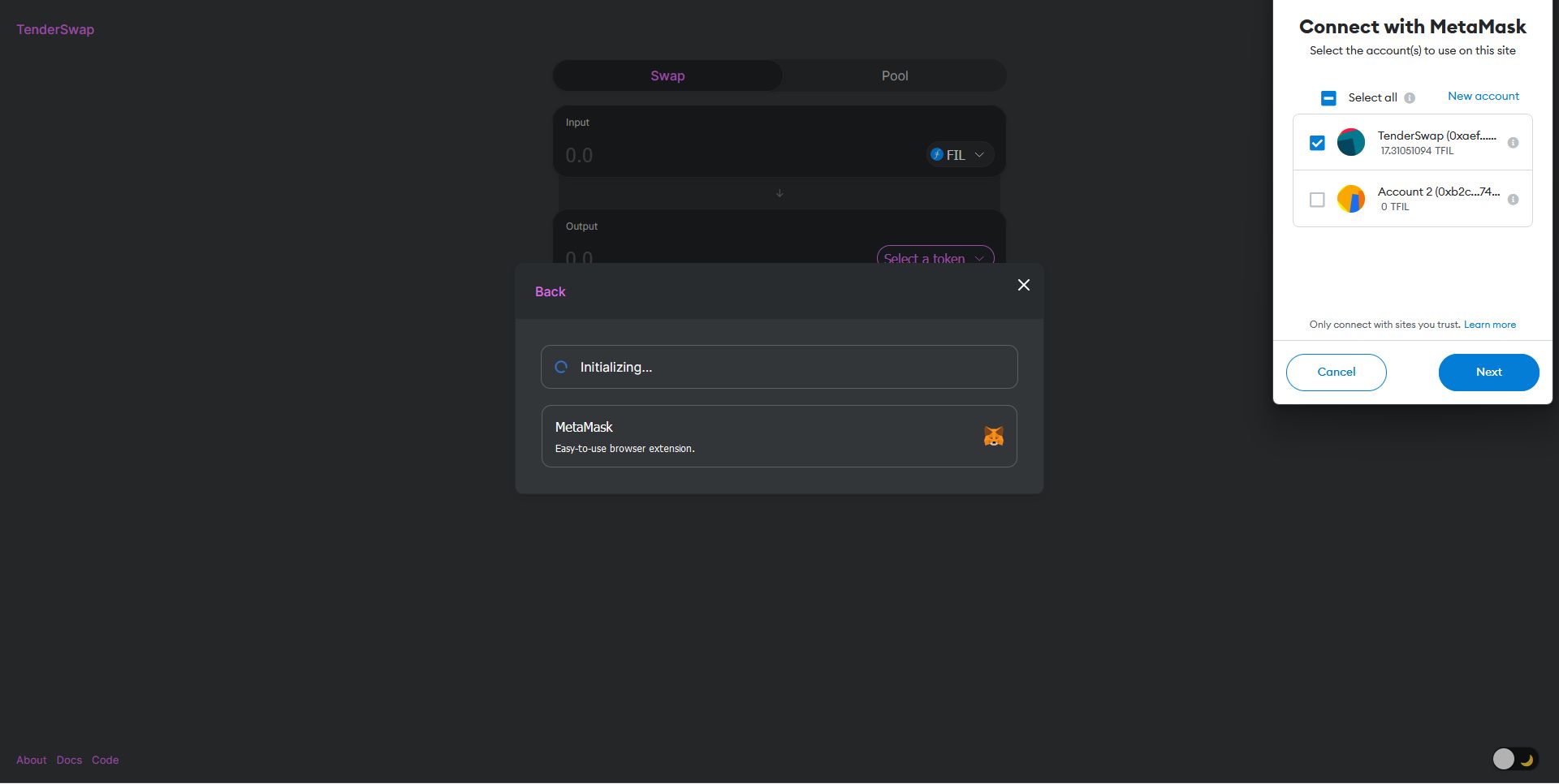Click the Initializing status row
The height and width of the screenshot is (784, 1559).
779,367
